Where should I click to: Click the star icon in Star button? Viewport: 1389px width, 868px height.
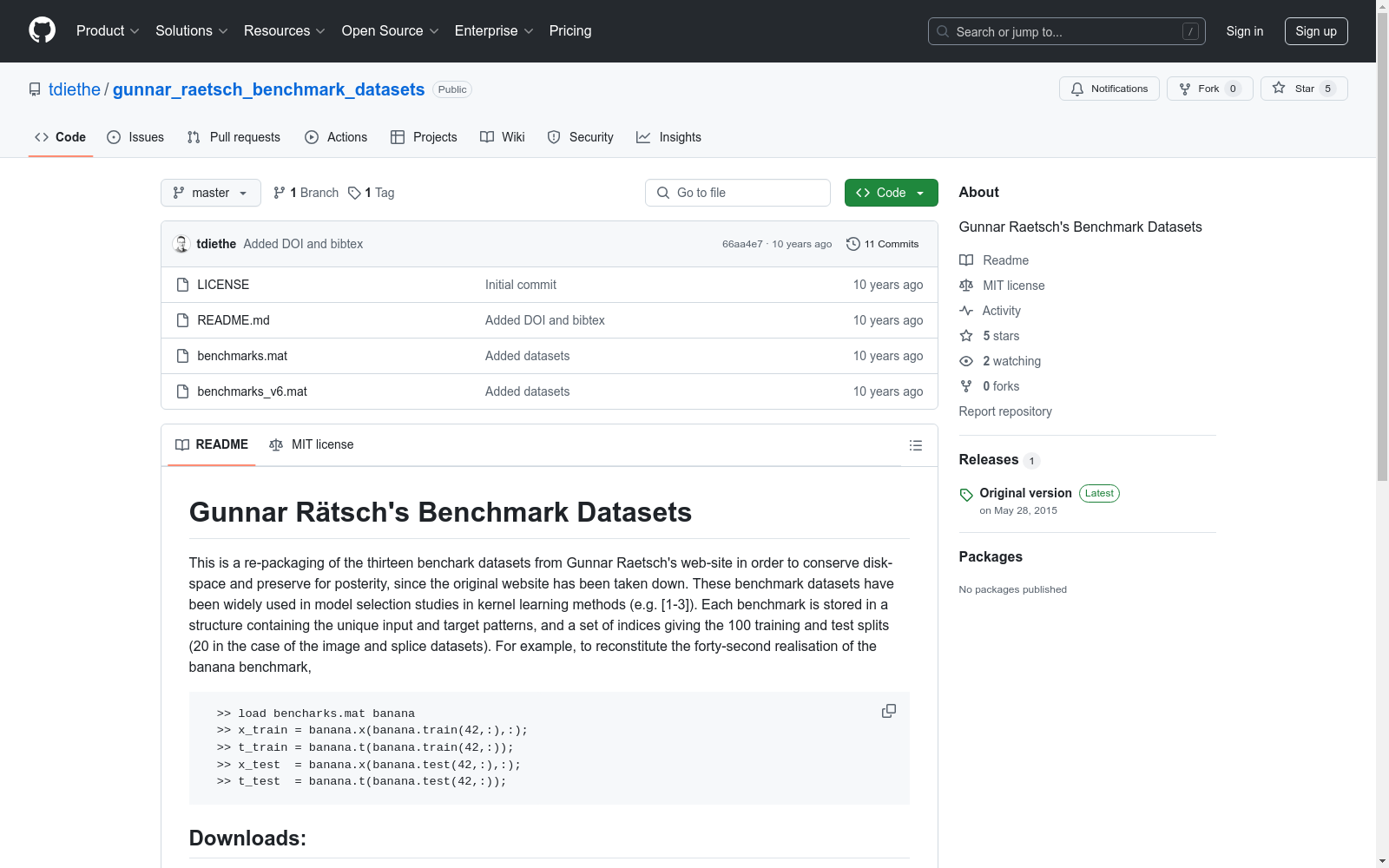point(1279,88)
